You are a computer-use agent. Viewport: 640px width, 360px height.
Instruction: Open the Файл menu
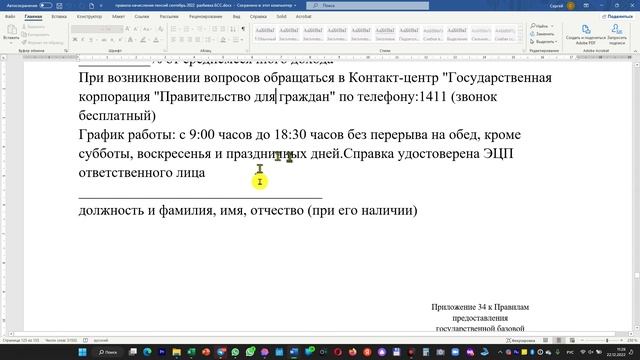click(x=10, y=17)
